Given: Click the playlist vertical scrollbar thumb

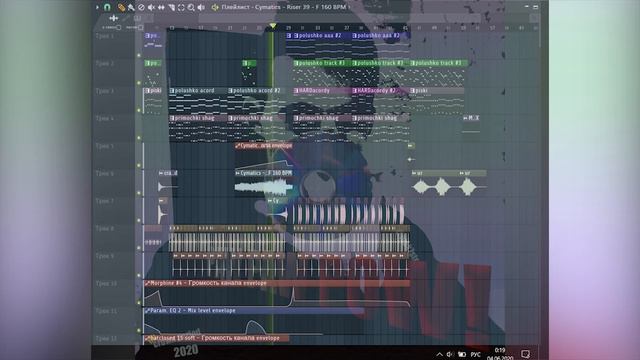Looking at the screenshot, I should coord(540,31).
